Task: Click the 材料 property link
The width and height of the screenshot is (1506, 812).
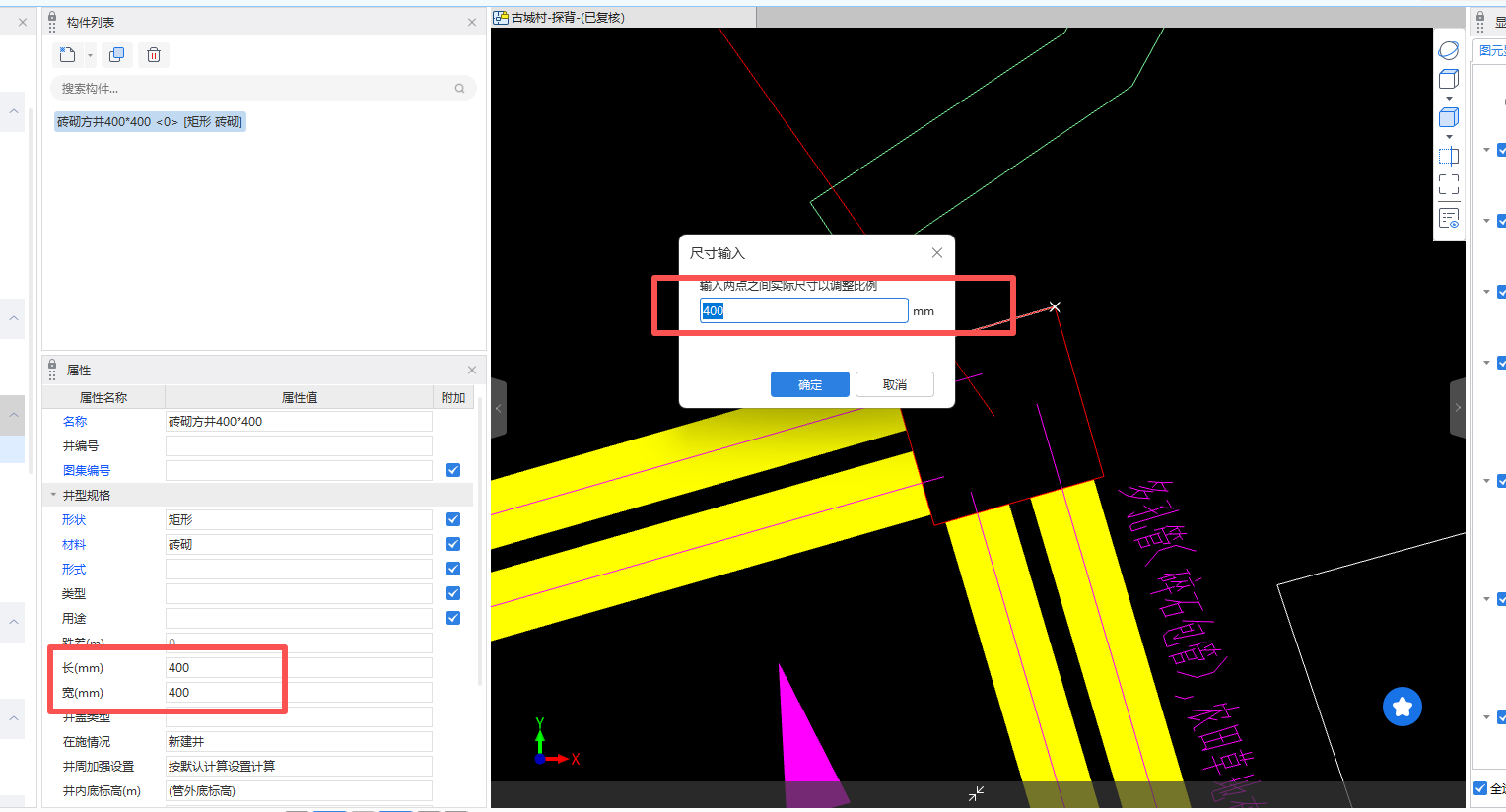Action: (74, 544)
